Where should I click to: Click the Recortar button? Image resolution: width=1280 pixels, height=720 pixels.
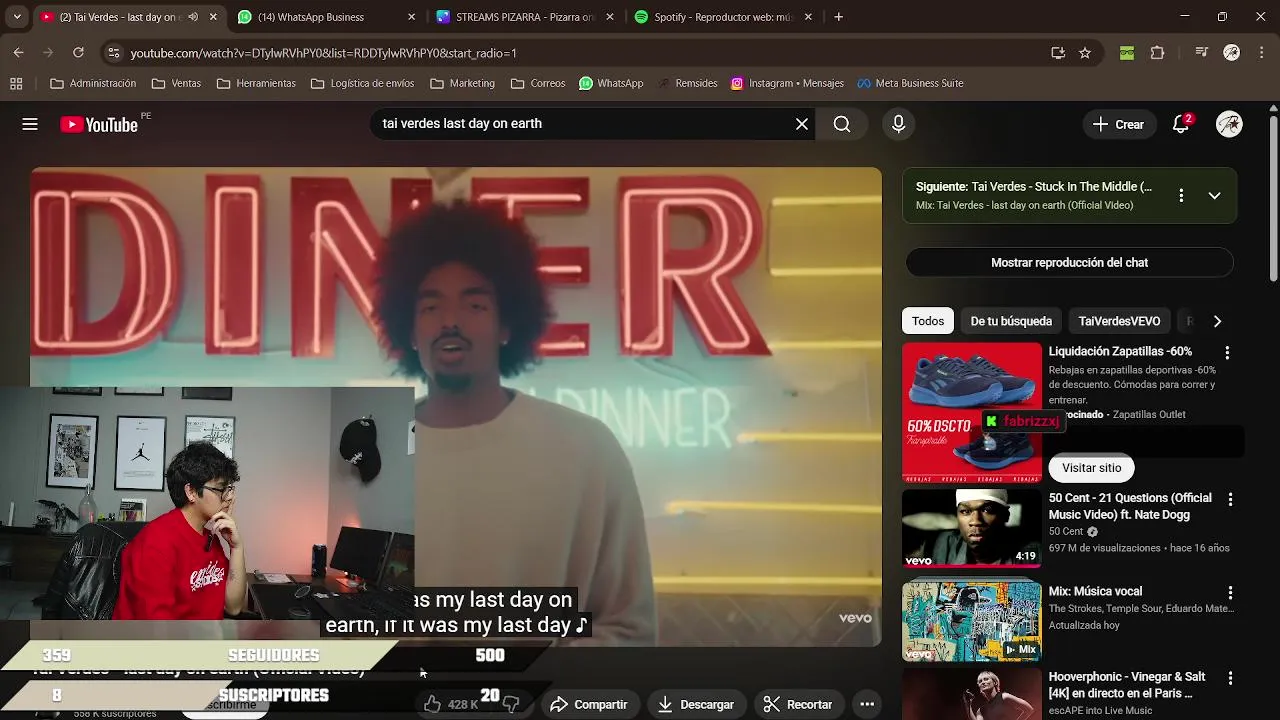click(798, 704)
